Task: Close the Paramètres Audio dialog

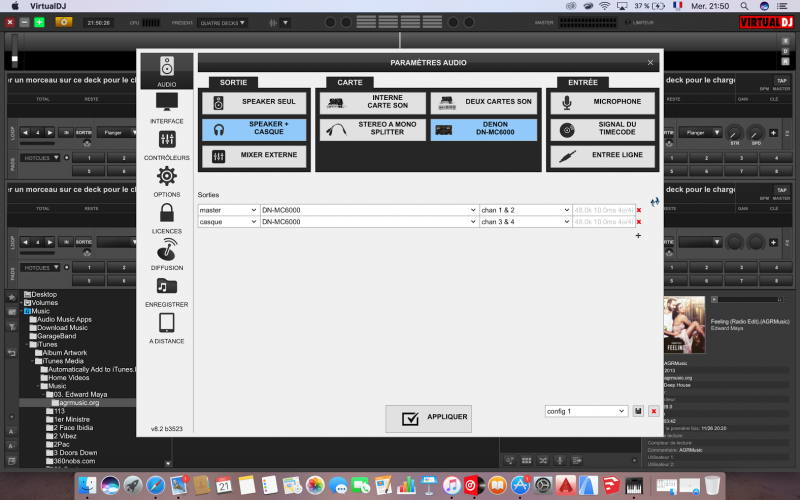Action: [x=650, y=63]
